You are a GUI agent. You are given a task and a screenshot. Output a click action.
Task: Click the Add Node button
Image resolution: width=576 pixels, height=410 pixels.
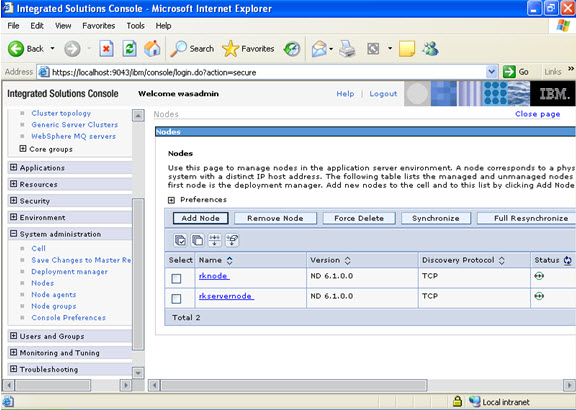(x=200, y=218)
